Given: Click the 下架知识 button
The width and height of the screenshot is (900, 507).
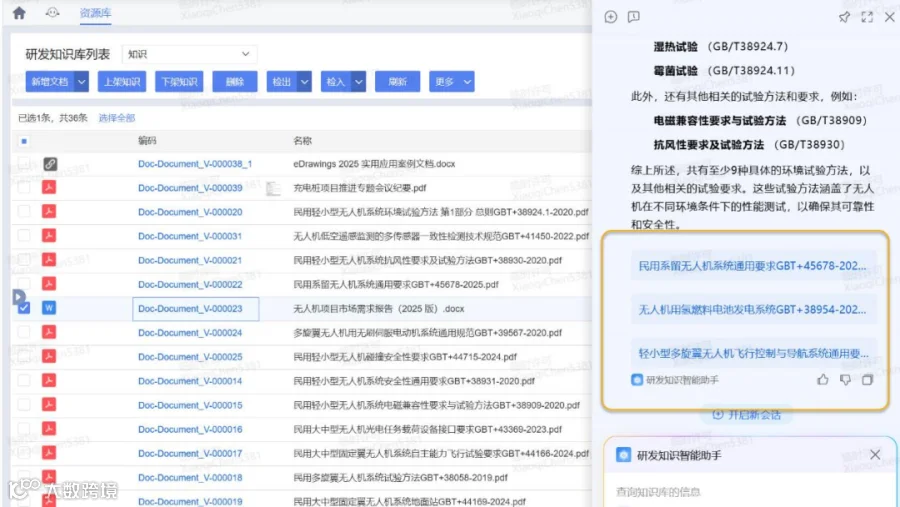Looking at the screenshot, I should click(x=179, y=82).
